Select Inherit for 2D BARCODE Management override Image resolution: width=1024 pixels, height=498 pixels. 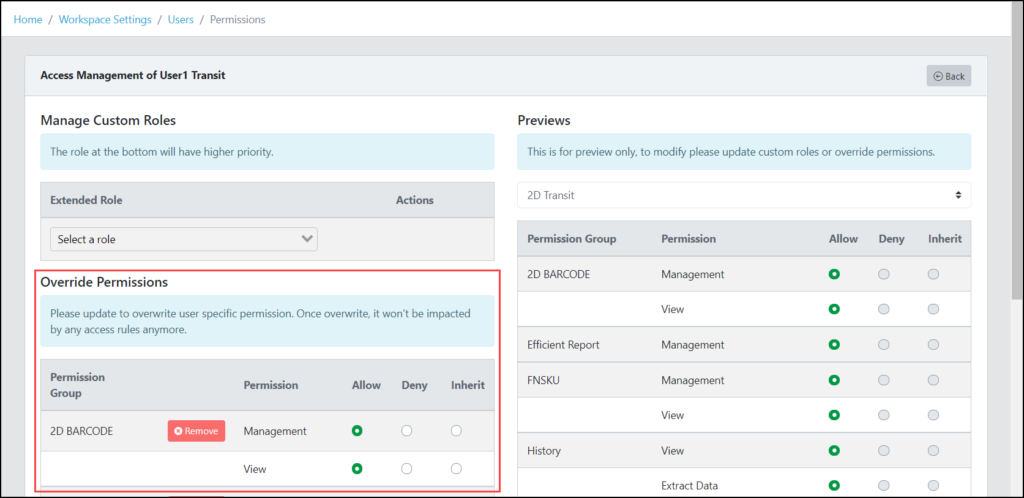click(456, 431)
